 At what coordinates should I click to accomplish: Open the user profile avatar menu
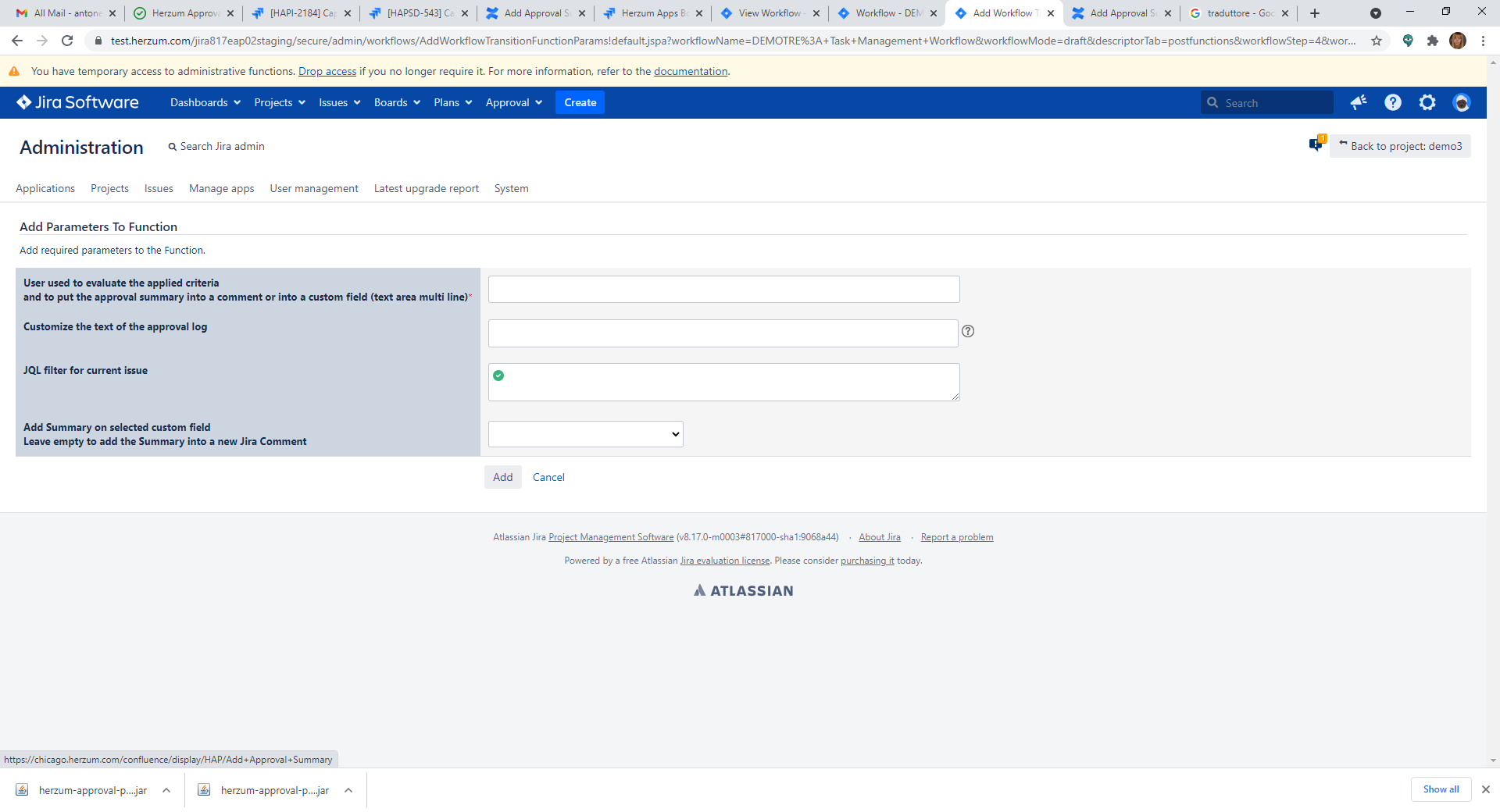tap(1462, 102)
